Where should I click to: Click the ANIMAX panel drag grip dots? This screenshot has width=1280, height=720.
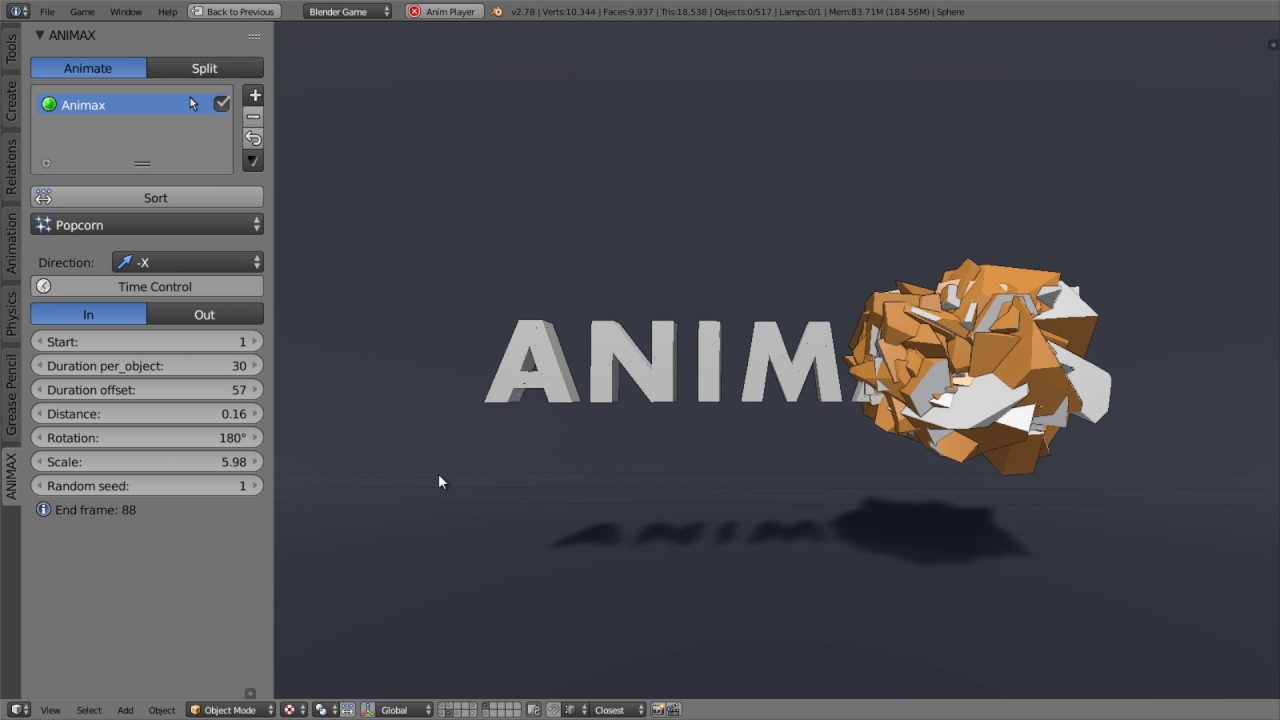tap(254, 36)
